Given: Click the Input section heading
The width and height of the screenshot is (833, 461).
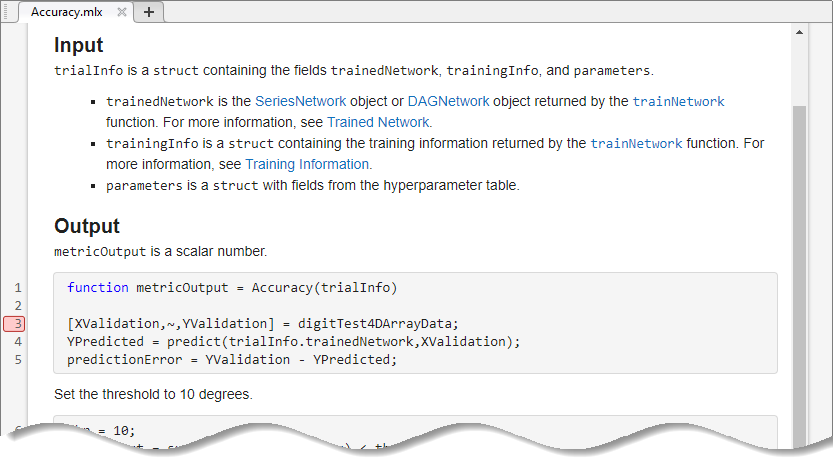Looking at the screenshot, I should (79, 45).
